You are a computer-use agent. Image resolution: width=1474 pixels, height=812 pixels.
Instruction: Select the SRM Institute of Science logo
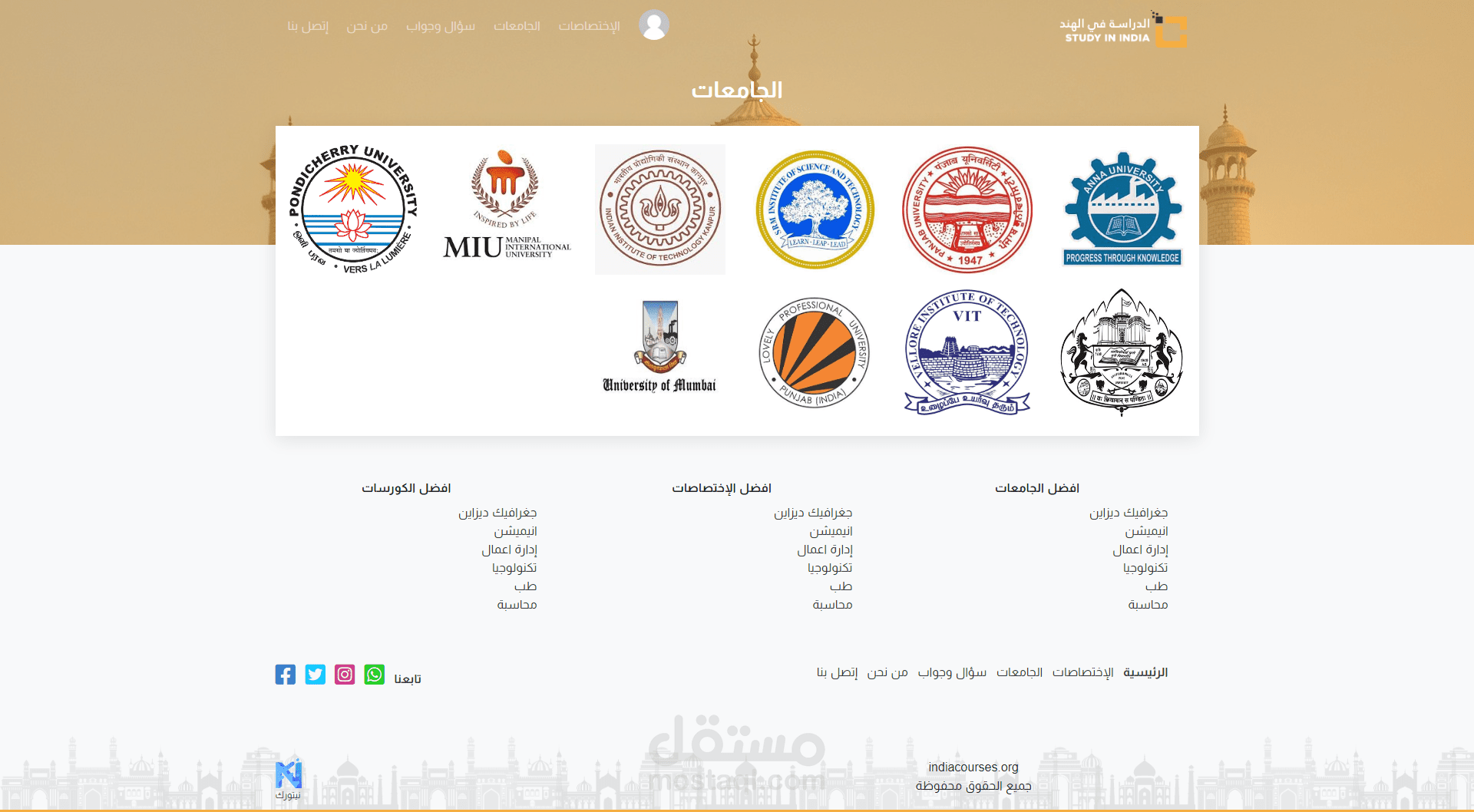[815, 210]
